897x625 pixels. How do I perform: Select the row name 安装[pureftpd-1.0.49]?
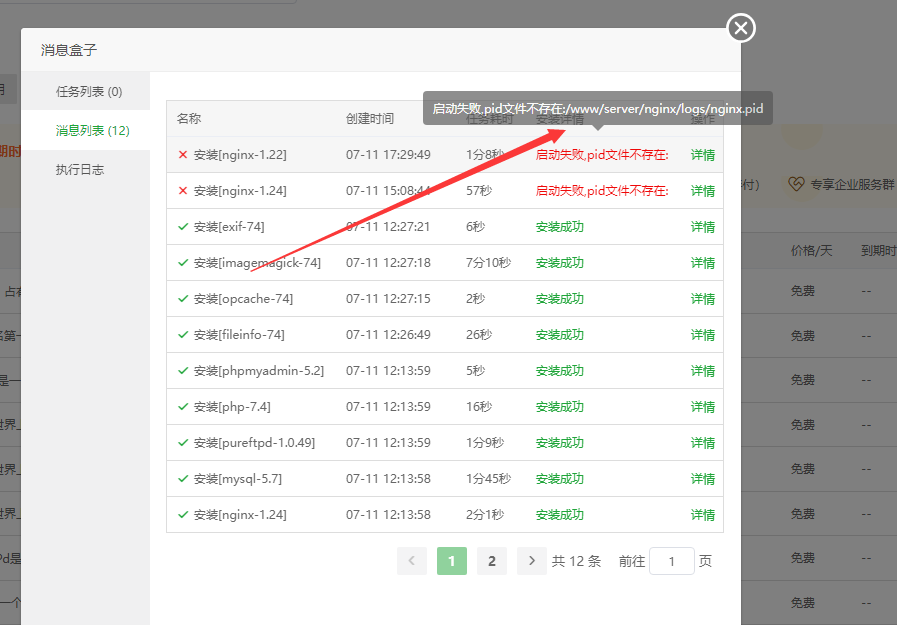[x=254, y=443]
